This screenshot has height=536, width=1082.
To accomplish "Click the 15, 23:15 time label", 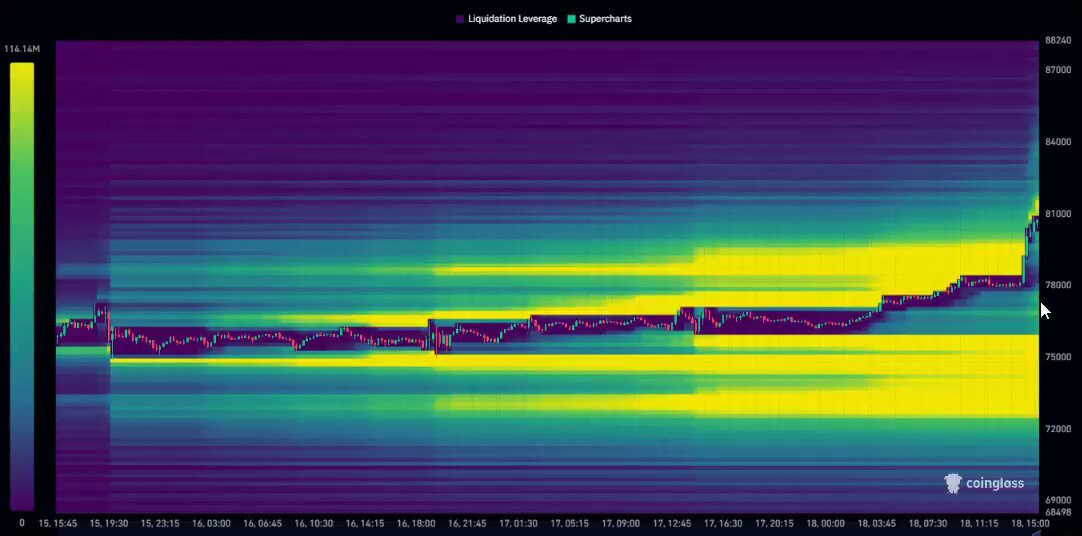I will click(x=160, y=524).
